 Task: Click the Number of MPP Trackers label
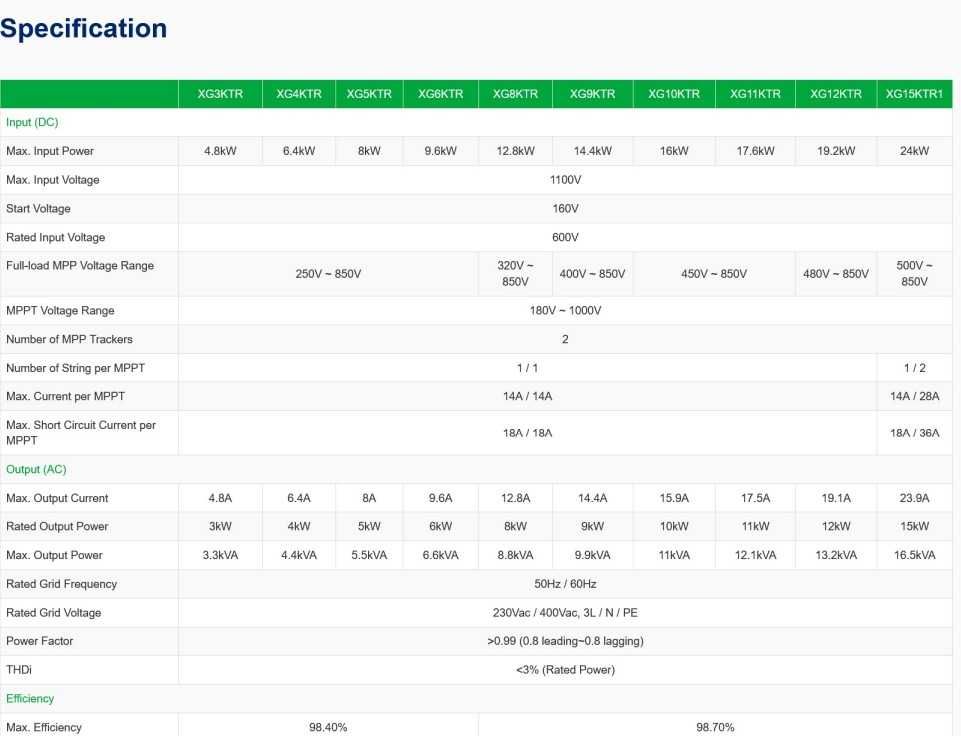69,339
